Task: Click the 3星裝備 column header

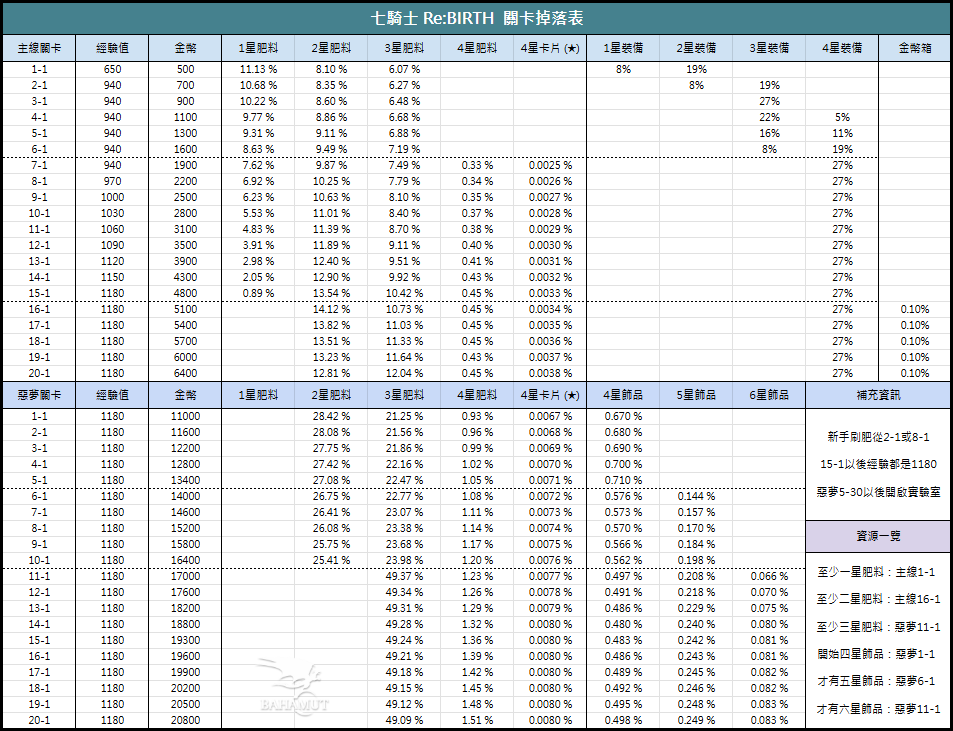Action: coord(769,48)
